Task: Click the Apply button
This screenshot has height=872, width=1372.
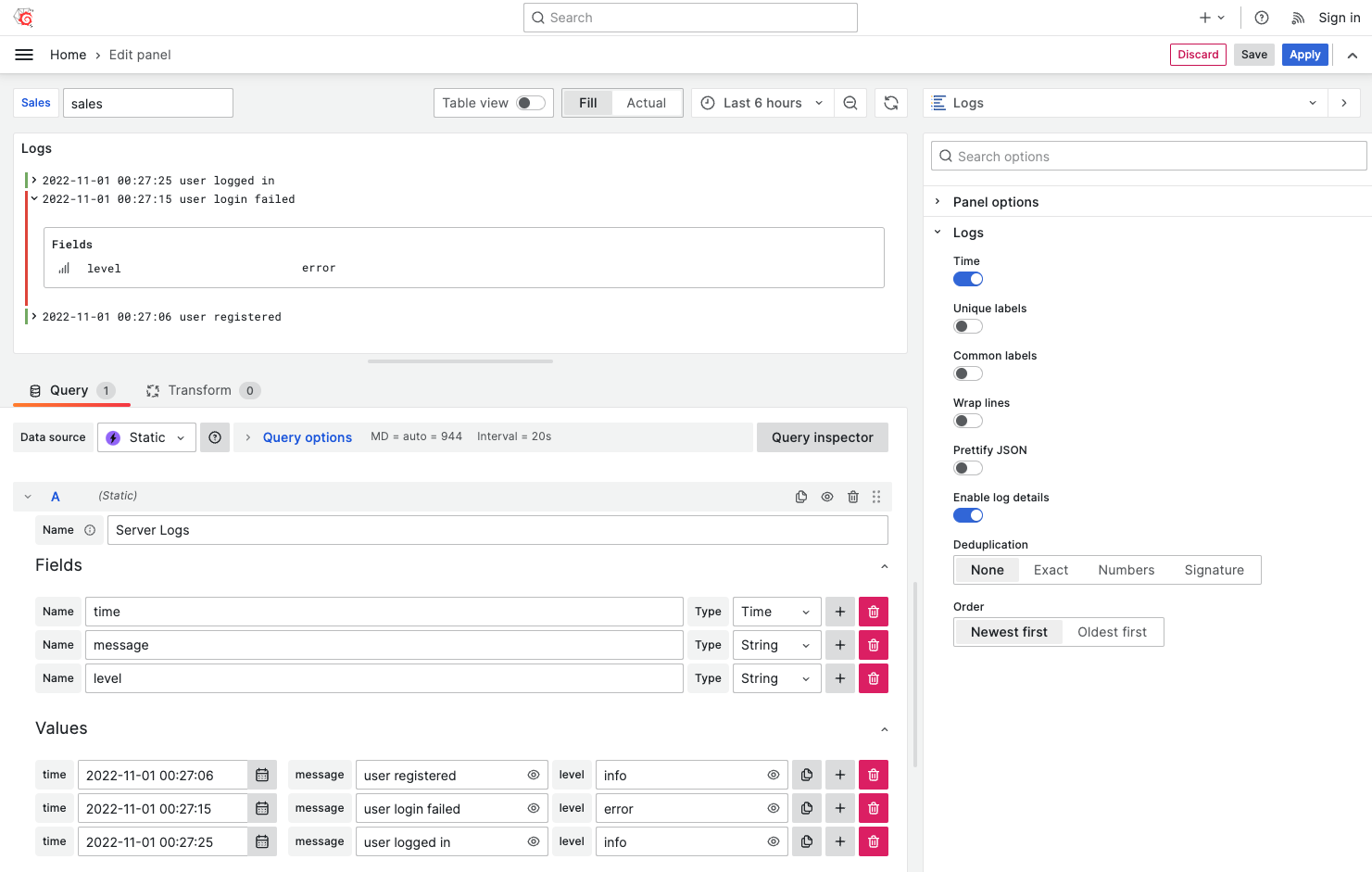Action: click(1304, 55)
